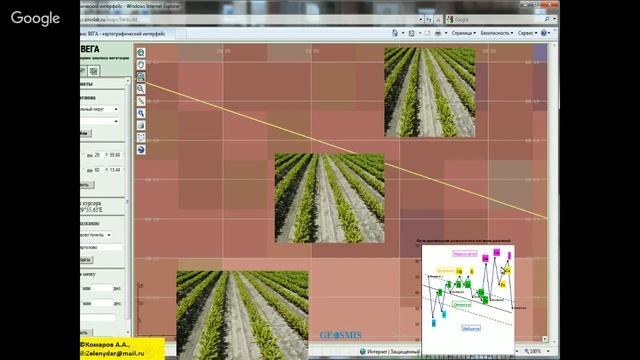Image resolution: width=640 pixels, height=360 pixels.
Task: Expand the home icon dropdown arrow
Action: tap(403, 33)
